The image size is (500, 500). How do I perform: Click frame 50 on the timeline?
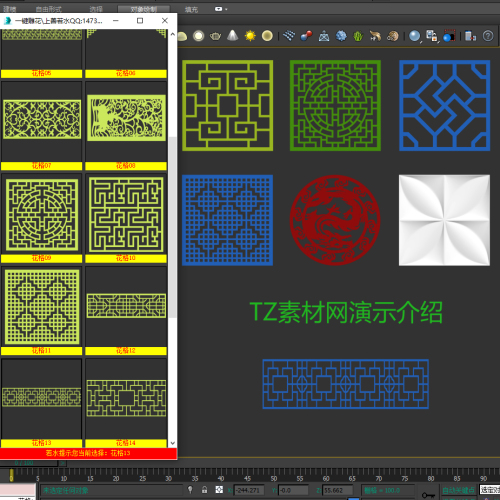(274, 478)
